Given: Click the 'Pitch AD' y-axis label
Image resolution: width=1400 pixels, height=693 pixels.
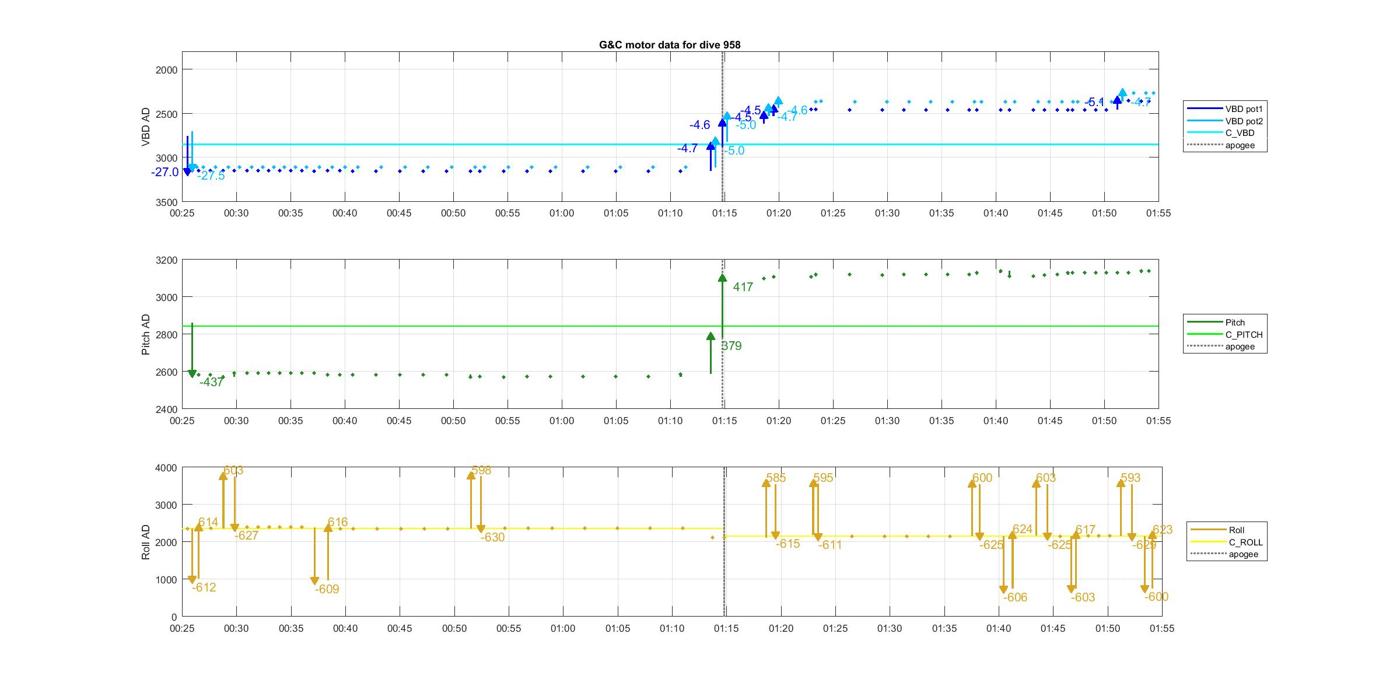Looking at the screenshot, I should (146, 335).
